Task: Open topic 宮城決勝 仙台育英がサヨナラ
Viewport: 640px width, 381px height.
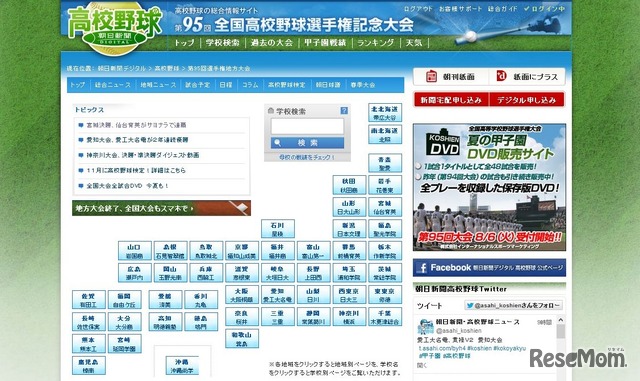Action: 136,125
